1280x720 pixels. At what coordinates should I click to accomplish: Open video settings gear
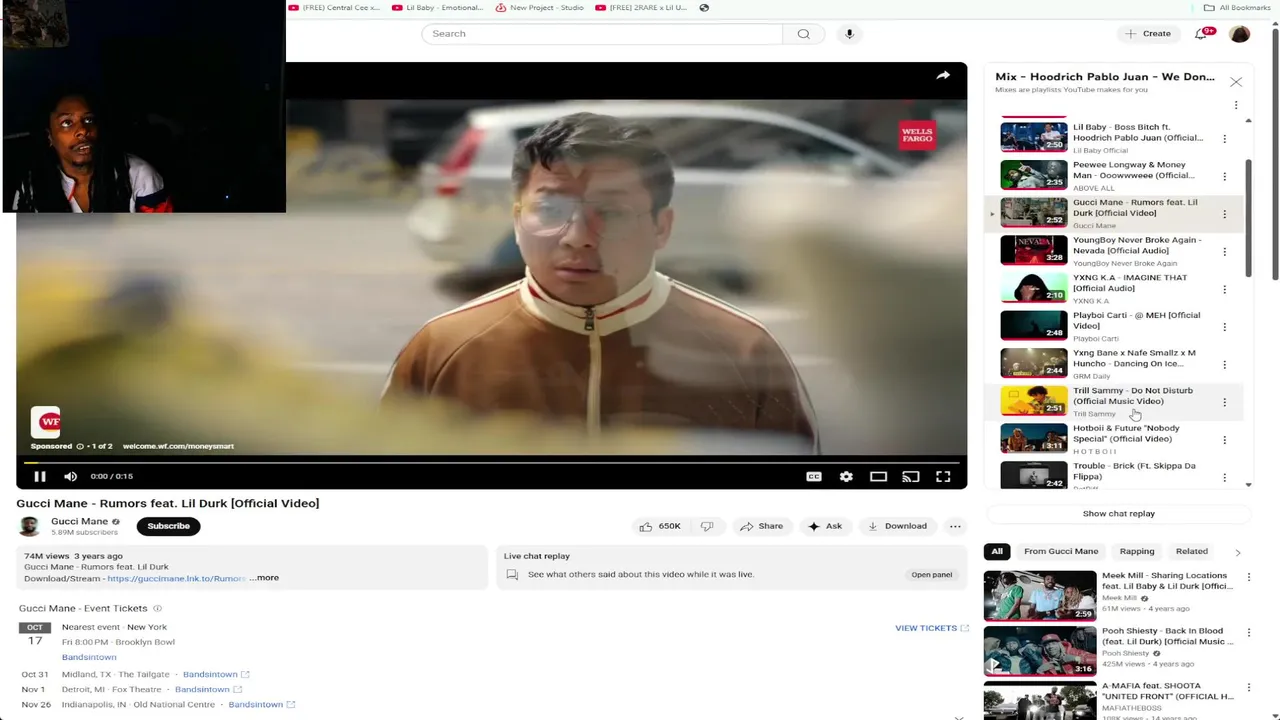tap(846, 477)
